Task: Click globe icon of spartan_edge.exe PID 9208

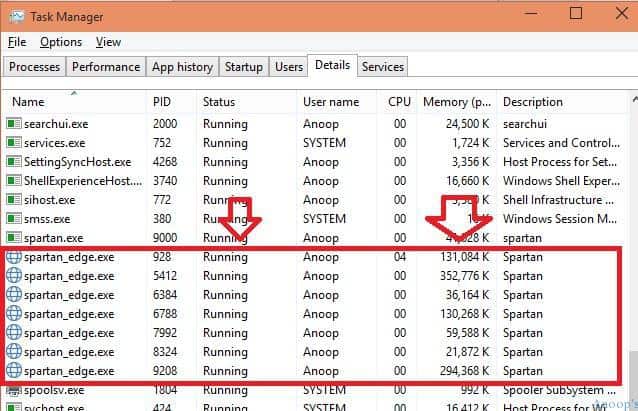Action: point(14,371)
